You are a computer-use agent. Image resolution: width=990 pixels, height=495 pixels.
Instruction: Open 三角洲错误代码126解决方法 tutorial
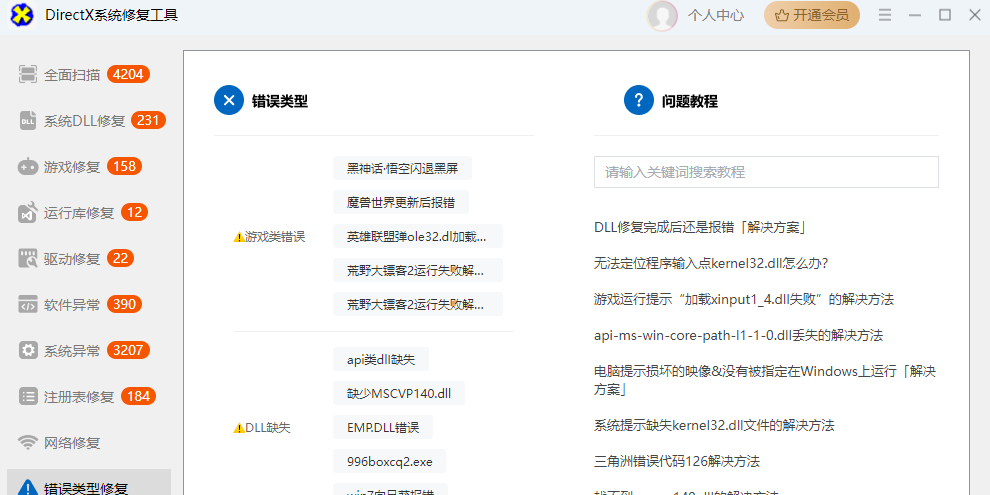[x=677, y=461]
